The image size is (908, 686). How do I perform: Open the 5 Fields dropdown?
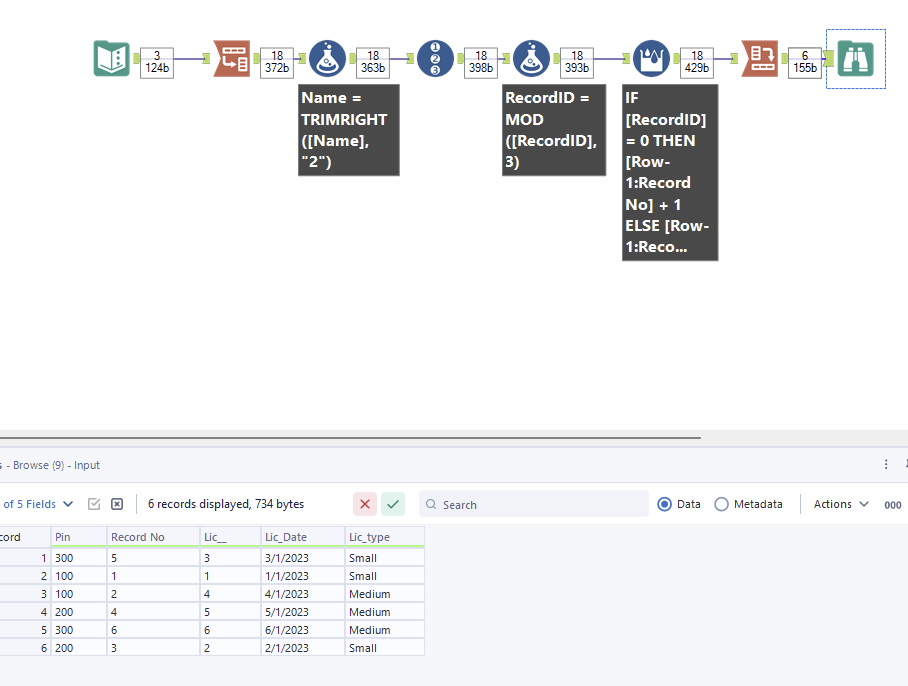coord(38,504)
